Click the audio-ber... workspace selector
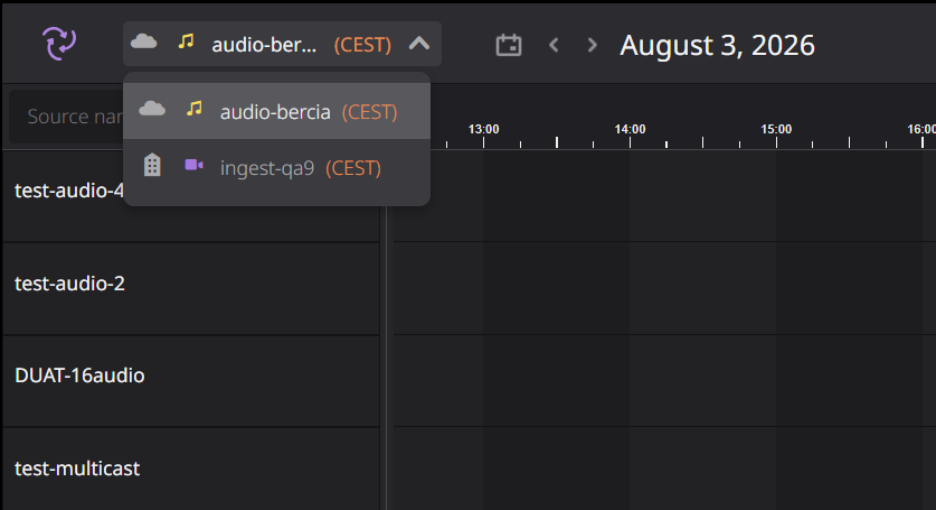Screen dimensions: 936x510 coord(282,44)
